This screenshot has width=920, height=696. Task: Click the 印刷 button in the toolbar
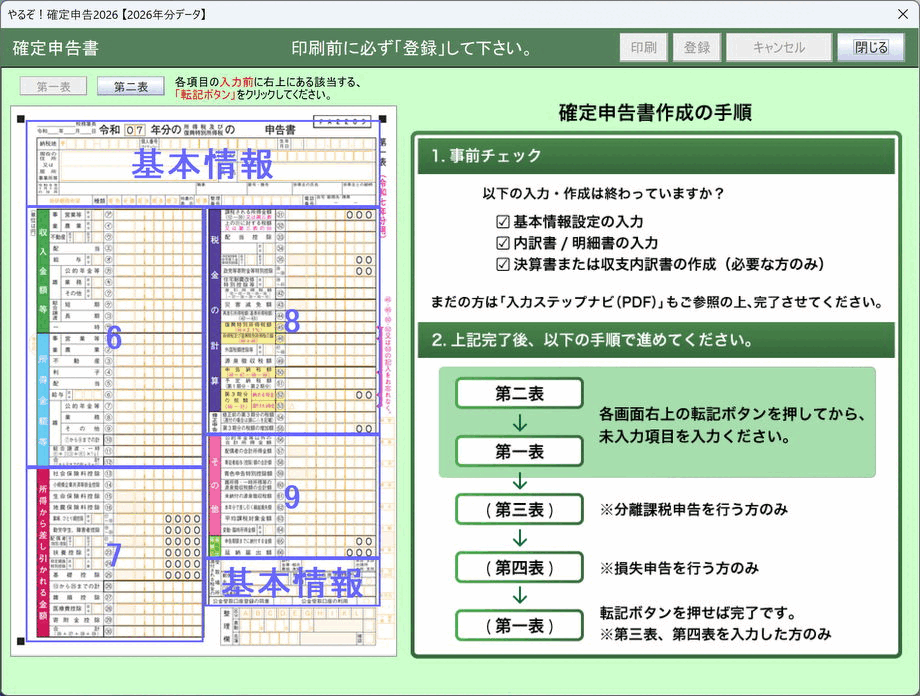[643, 46]
